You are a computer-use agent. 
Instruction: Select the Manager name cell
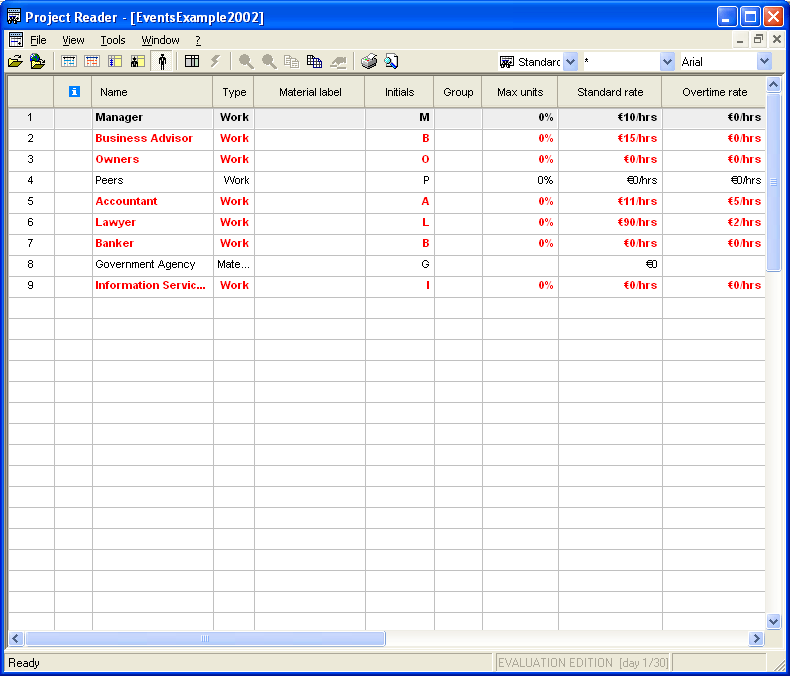click(x=152, y=117)
